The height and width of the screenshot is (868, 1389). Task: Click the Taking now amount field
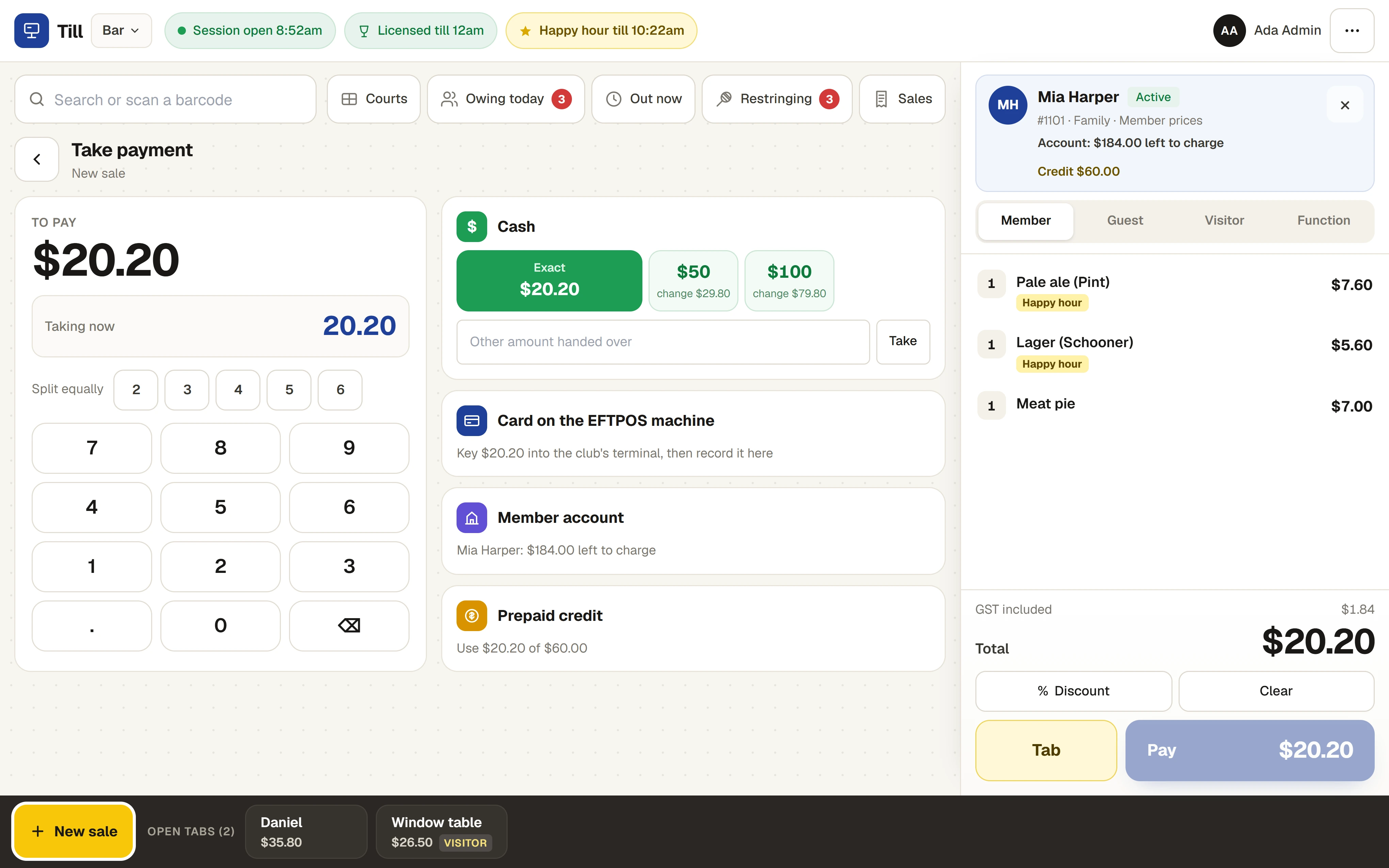pyautogui.click(x=220, y=326)
